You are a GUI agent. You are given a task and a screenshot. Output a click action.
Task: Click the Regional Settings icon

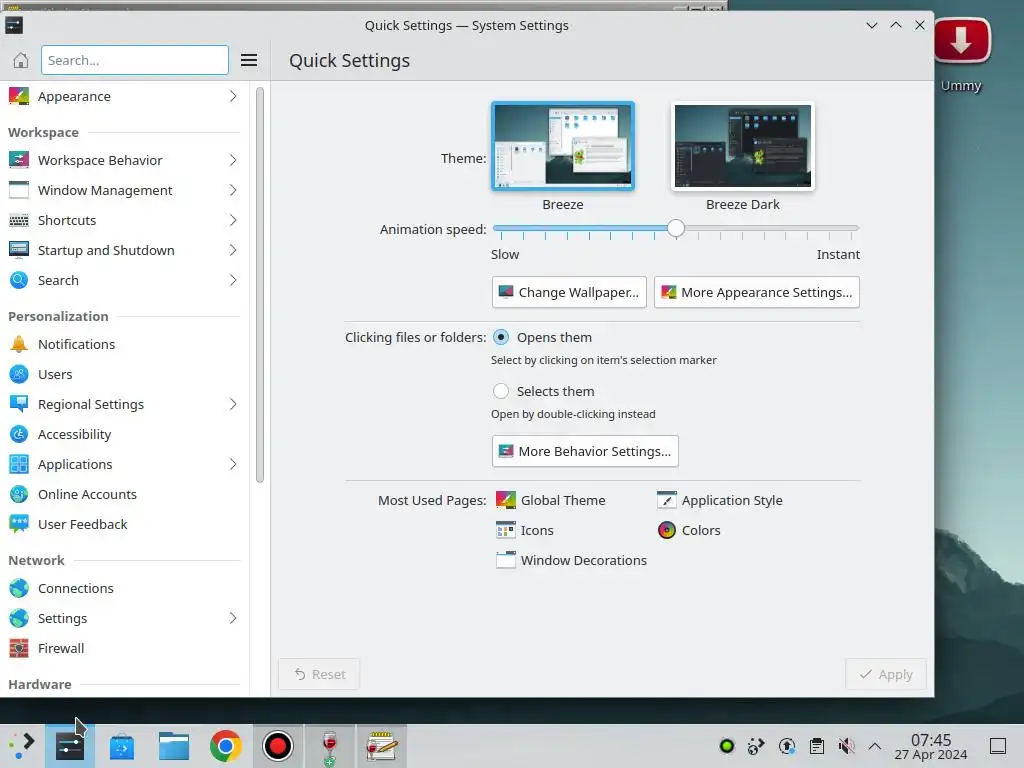[x=19, y=404]
